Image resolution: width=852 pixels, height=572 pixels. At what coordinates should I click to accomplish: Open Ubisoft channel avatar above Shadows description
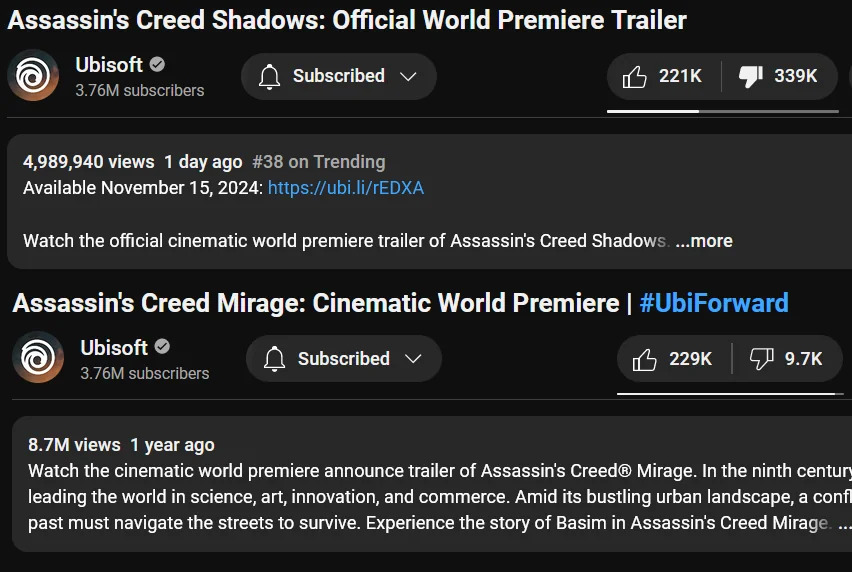point(33,75)
